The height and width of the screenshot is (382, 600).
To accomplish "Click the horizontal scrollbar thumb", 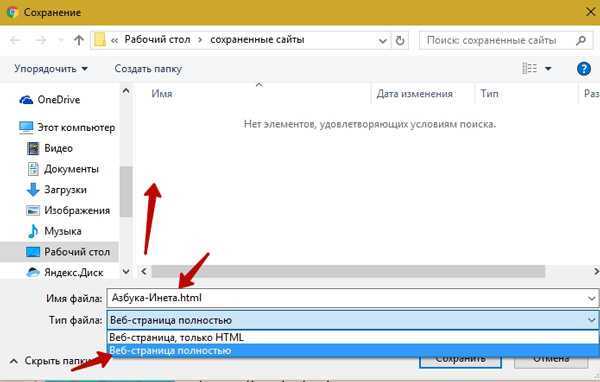I will point(348,271).
